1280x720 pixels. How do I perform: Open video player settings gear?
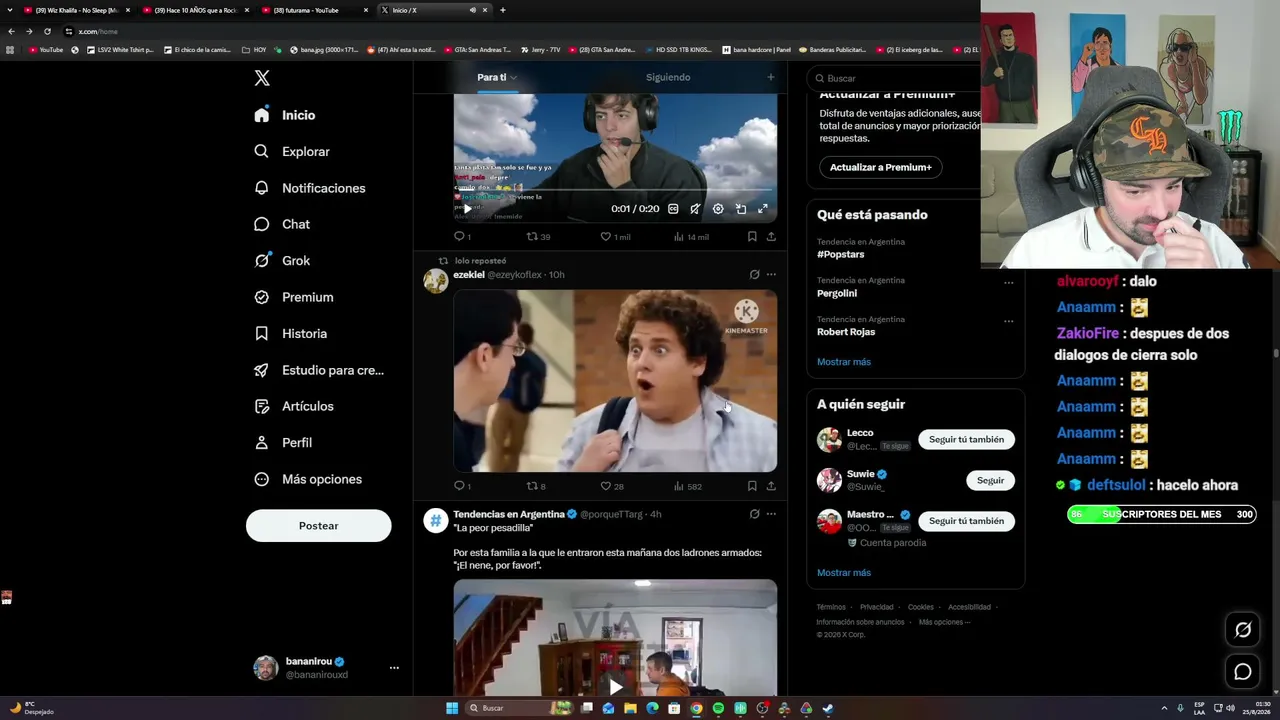pos(718,209)
